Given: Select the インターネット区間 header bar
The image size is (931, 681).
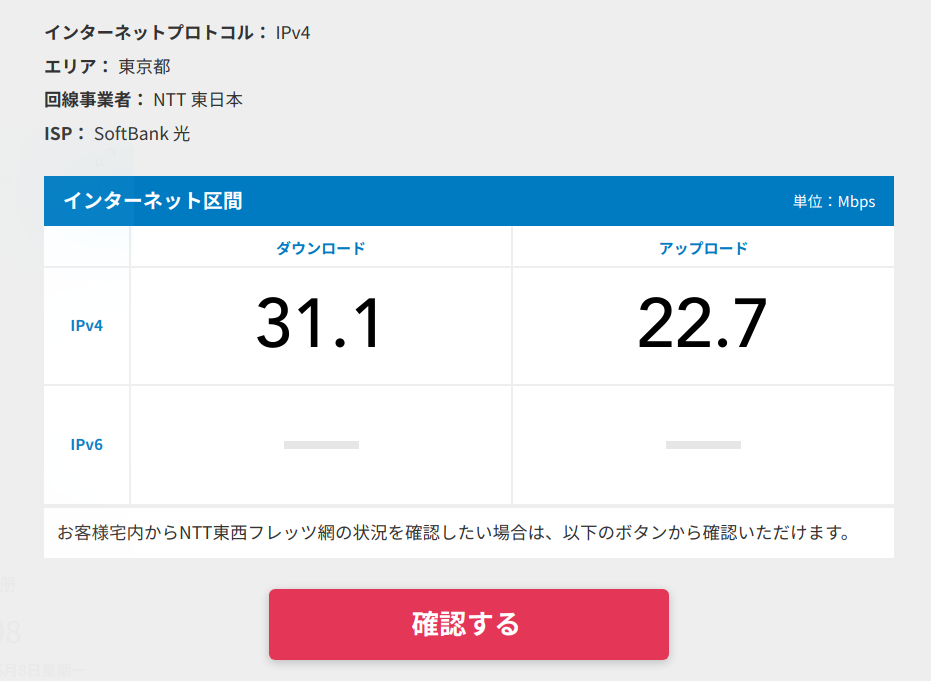Looking at the screenshot, I should point(468,200).
